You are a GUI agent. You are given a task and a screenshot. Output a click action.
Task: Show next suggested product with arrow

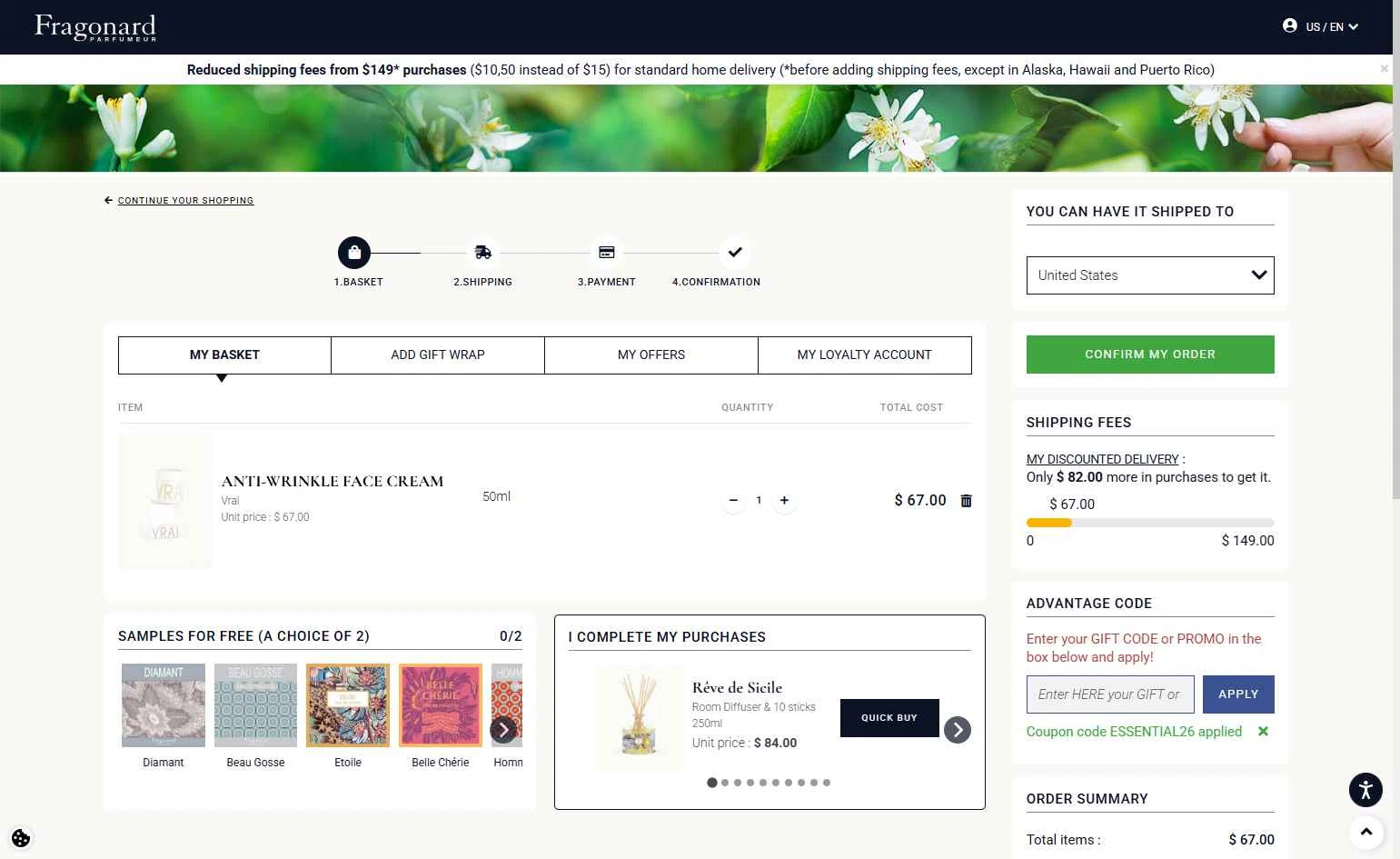pos(957,730)
